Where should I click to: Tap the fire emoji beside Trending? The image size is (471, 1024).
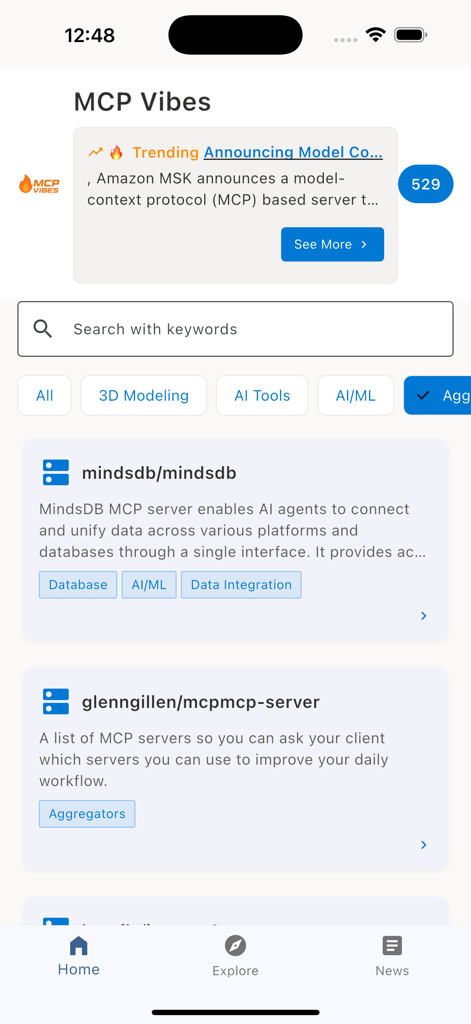(x=116, y=153)
